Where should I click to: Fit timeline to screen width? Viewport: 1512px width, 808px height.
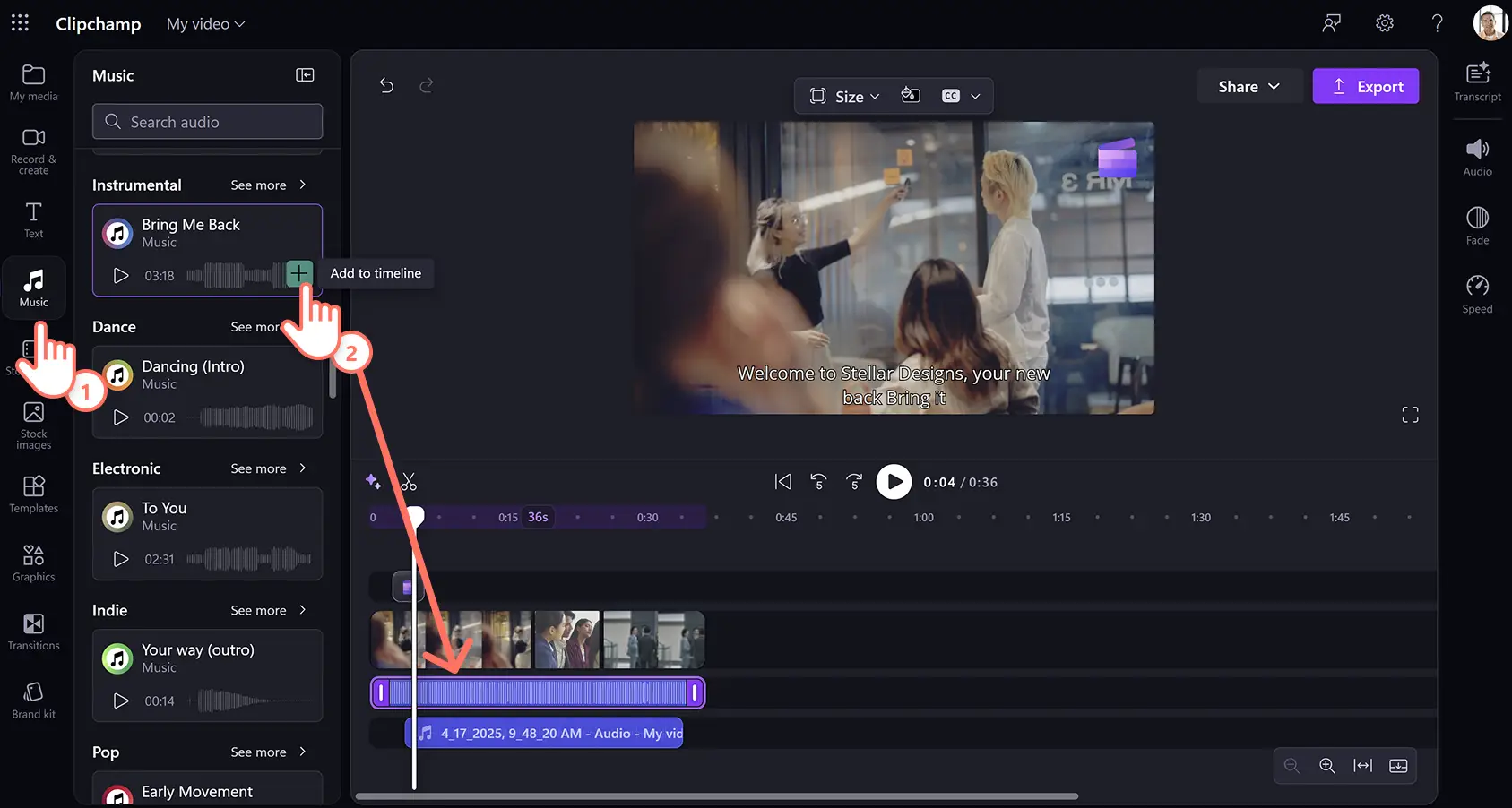(x=1363, y=766)
